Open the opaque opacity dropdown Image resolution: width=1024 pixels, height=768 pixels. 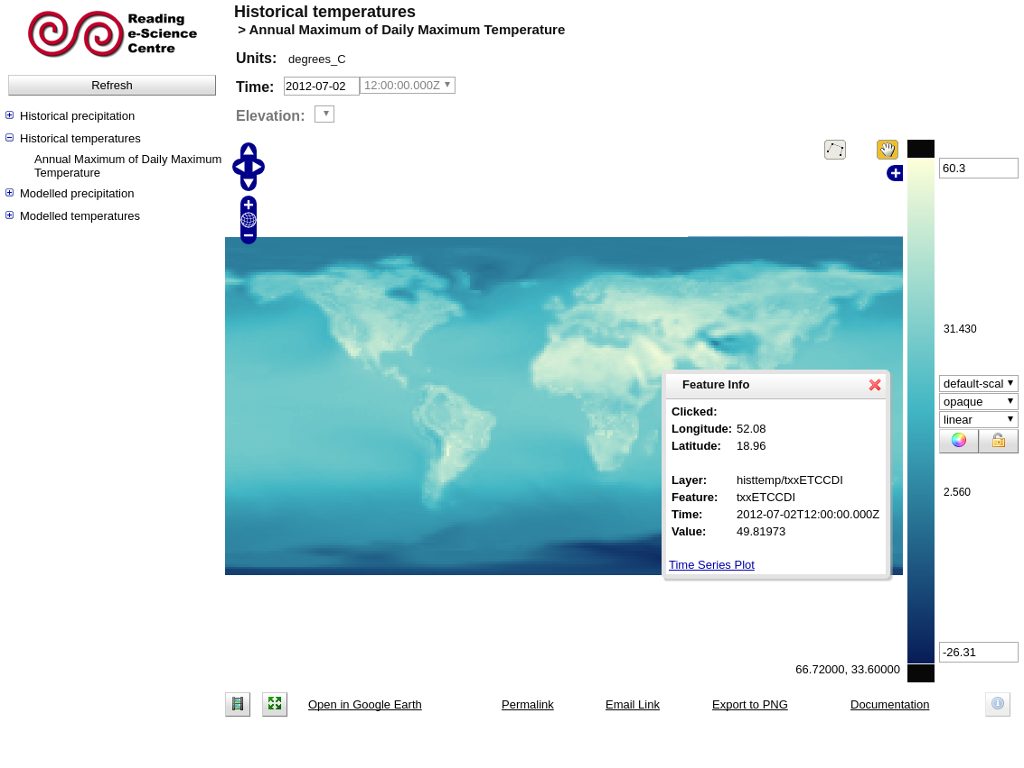[978, 401]
